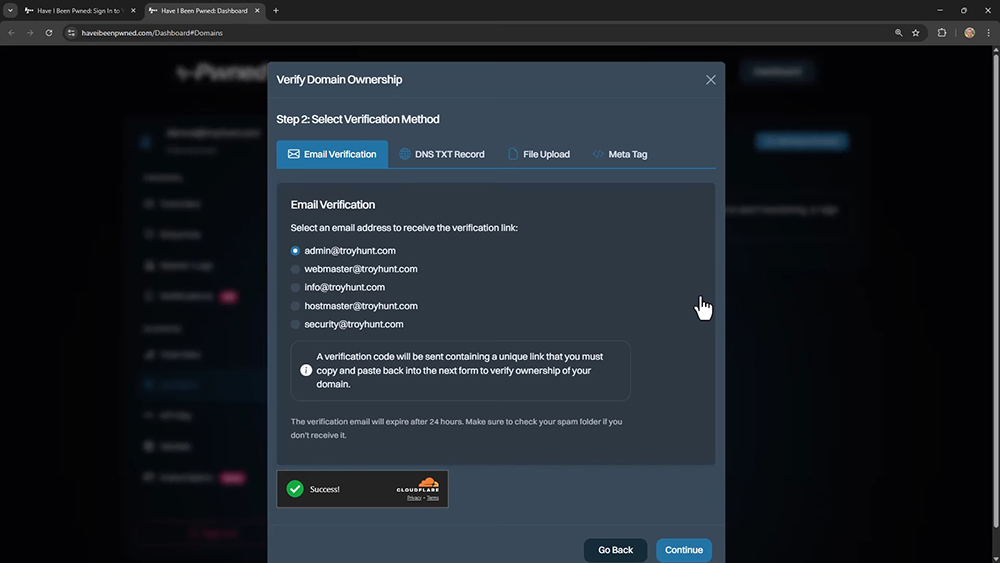Select the Meta Tag verification method
The width and height of the screenshot is (1000, 563).
pos(619,155)
